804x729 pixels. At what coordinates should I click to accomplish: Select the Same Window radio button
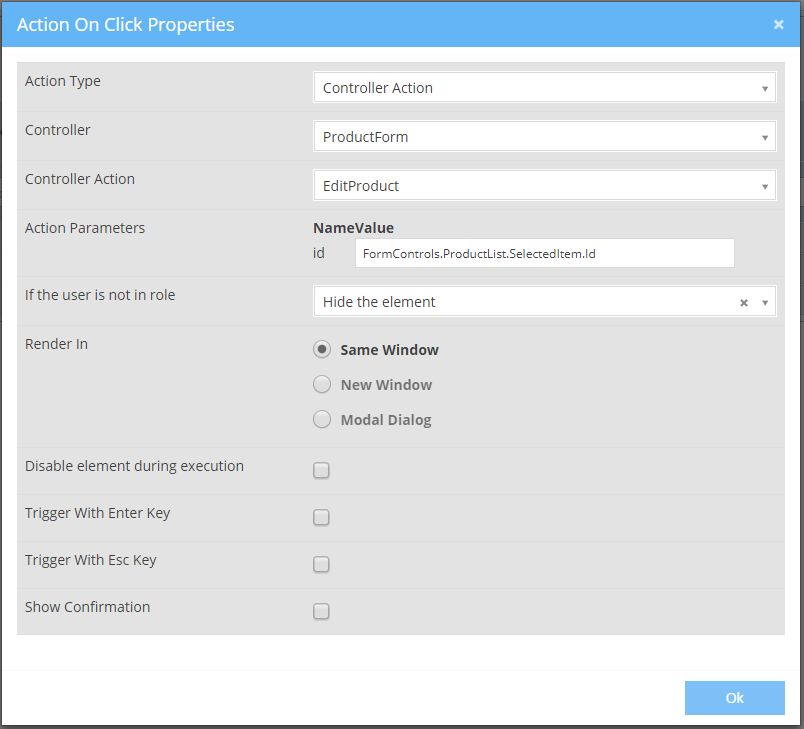[322, 350]
